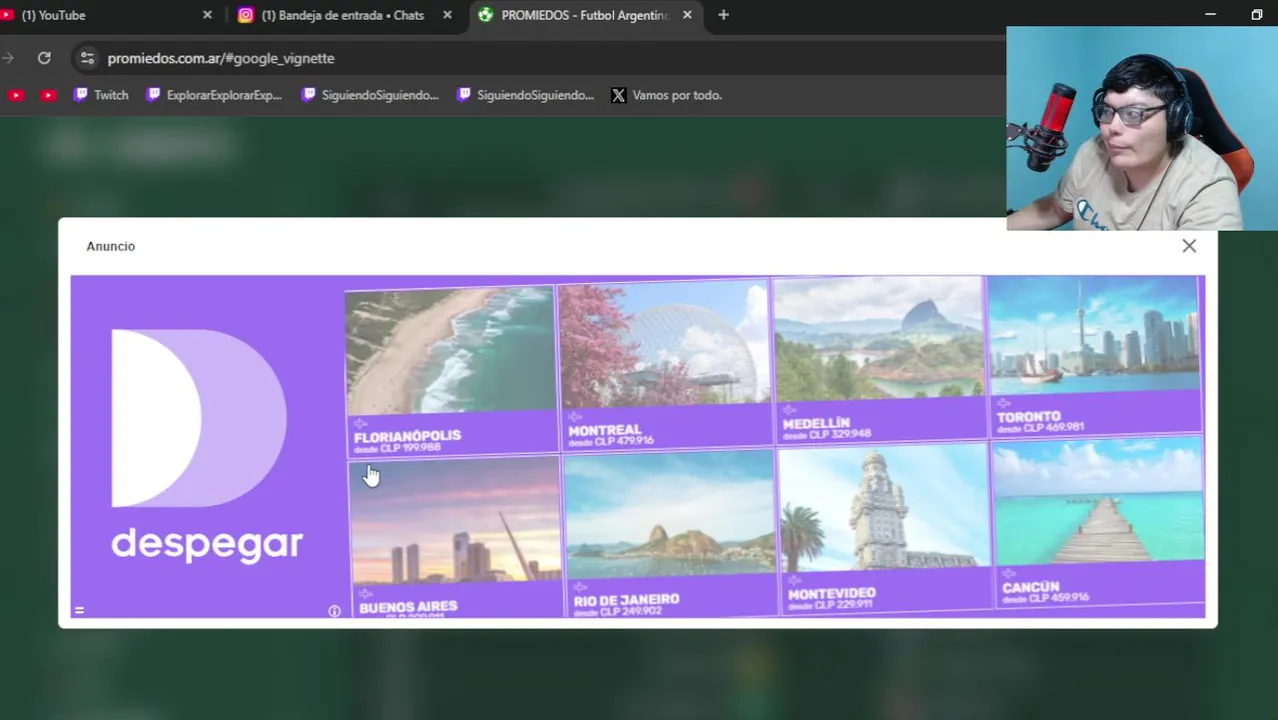The image size is (1278, 720).
Task: Click the Toronto price CLP 469.981
Action: pos(1040,428)
